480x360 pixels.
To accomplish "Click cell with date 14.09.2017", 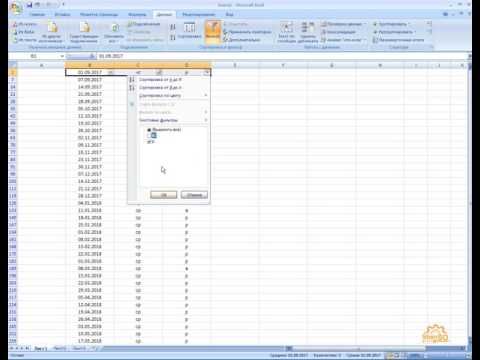I will [90, 87].
